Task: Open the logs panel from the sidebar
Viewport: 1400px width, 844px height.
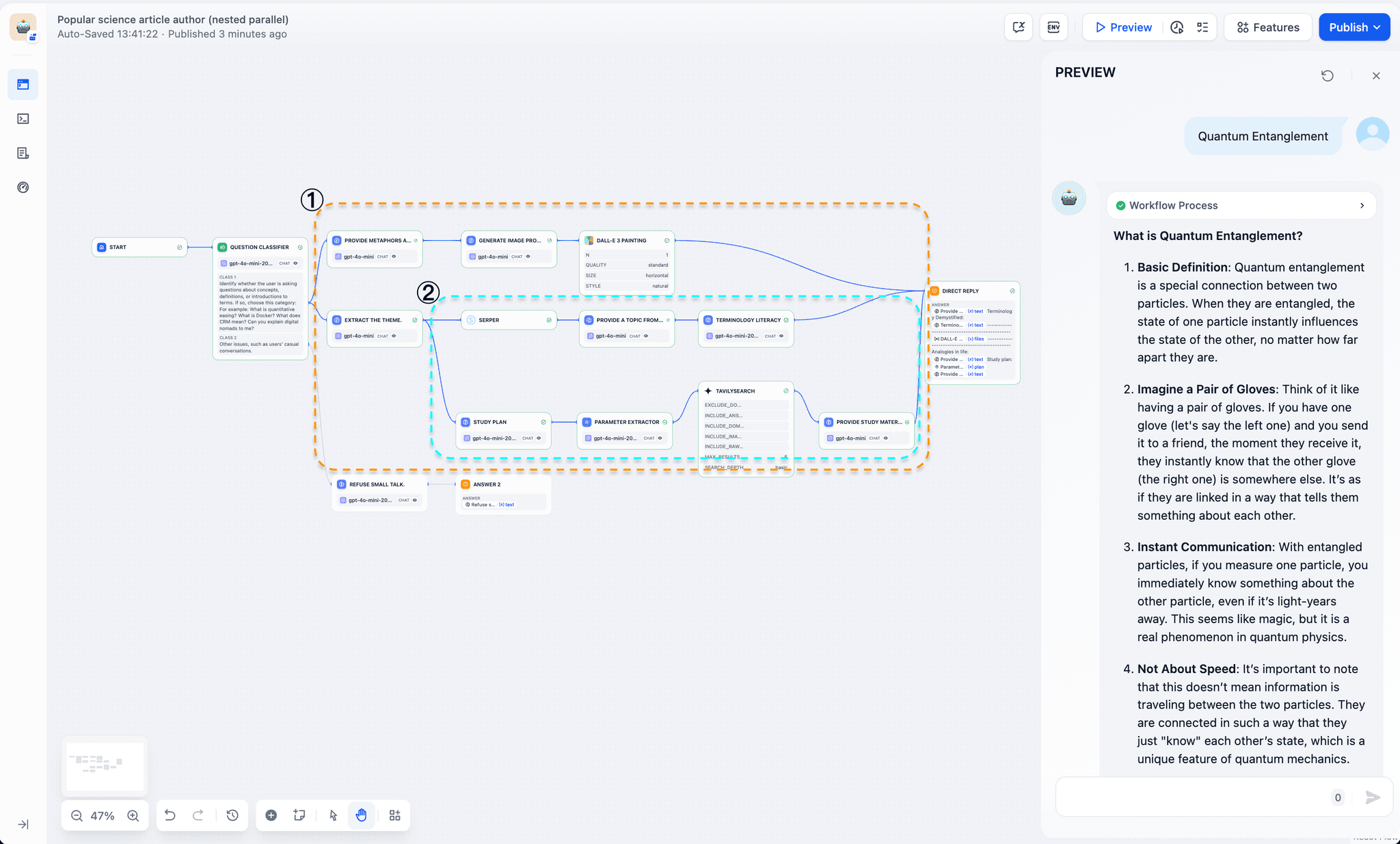Action: tap(23, 153)
